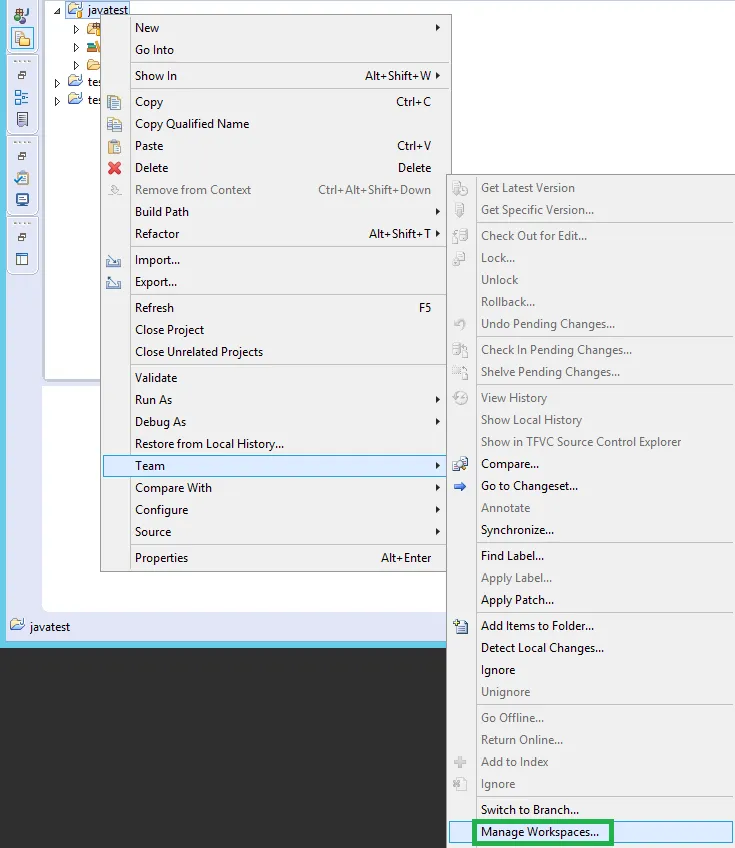Open the Debug As submenu
The image size is (735, 848).
pyautogui.click(x=274, y=422)
